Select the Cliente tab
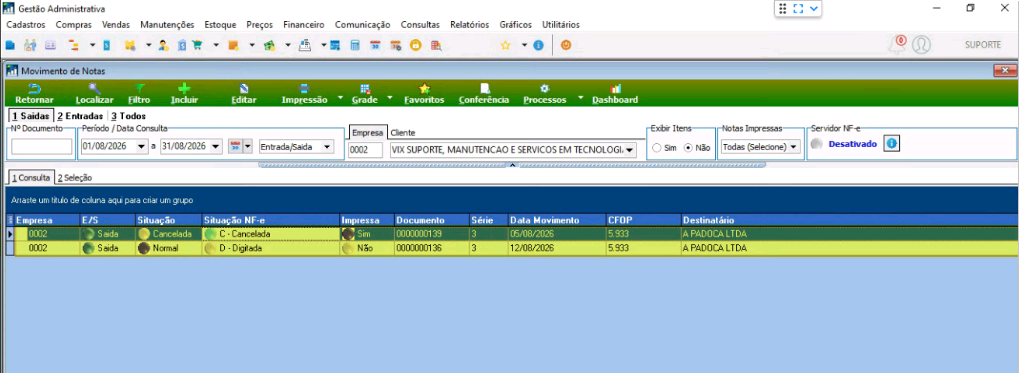This screenshot has height=373, width=1019. point(403,133)
